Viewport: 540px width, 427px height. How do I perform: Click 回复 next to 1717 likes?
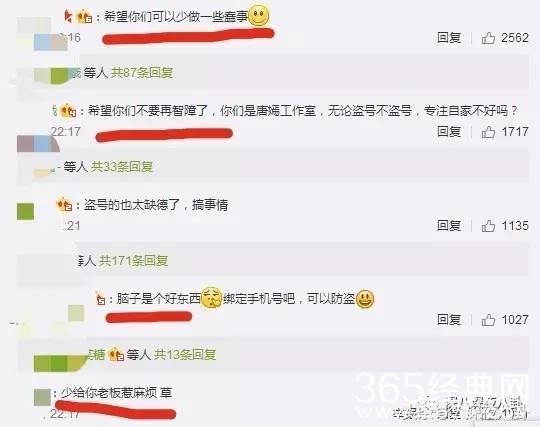[449, 132]
